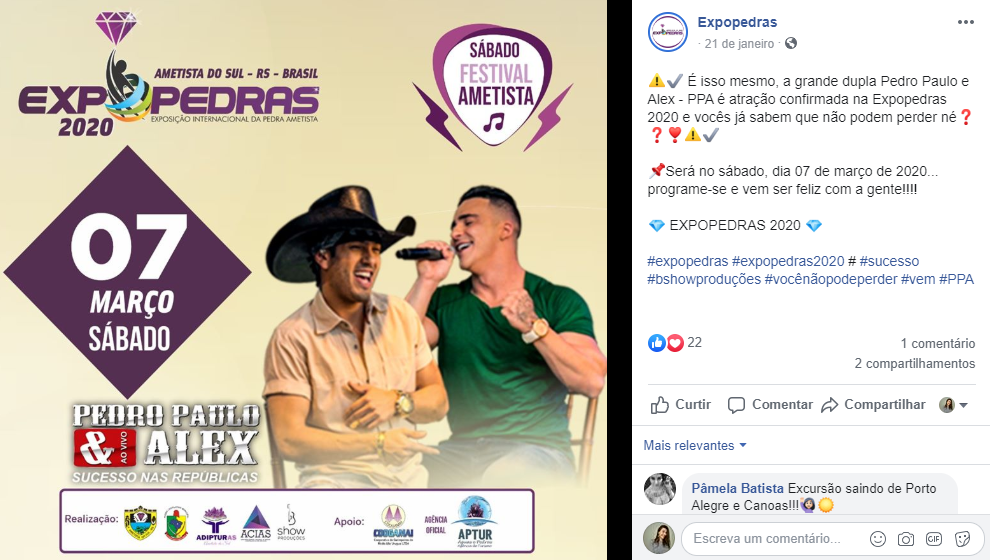Click the Expopedras page profile picture
990x560 pixels.
click(667, 32)
